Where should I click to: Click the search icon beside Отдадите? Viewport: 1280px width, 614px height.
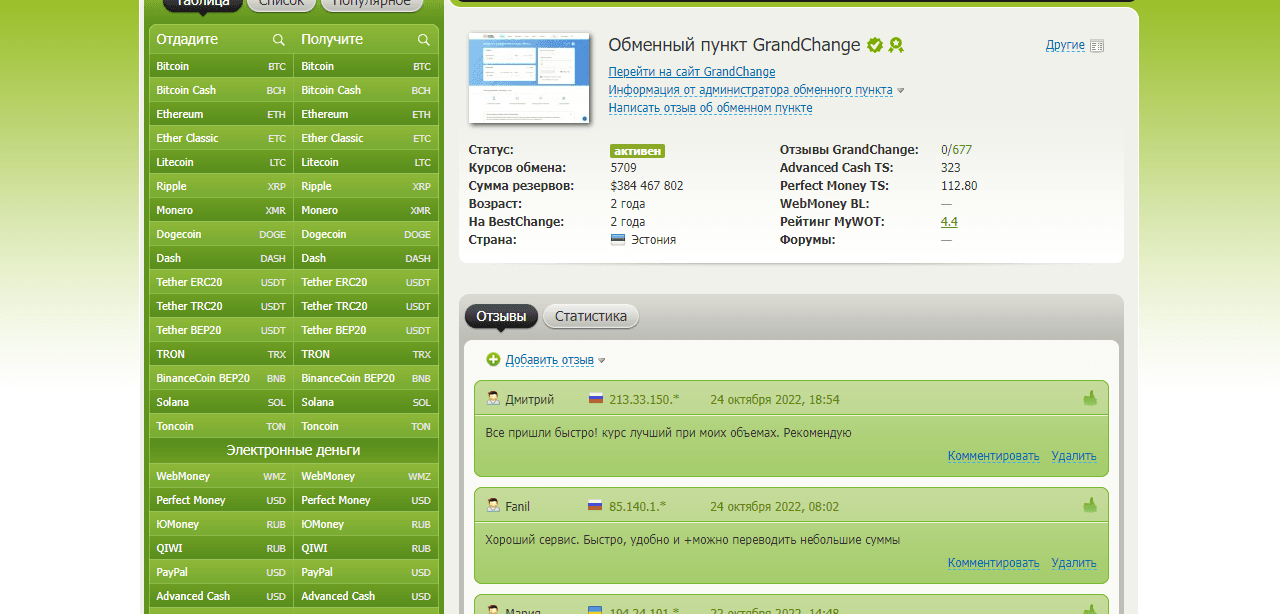pos(279,40)
